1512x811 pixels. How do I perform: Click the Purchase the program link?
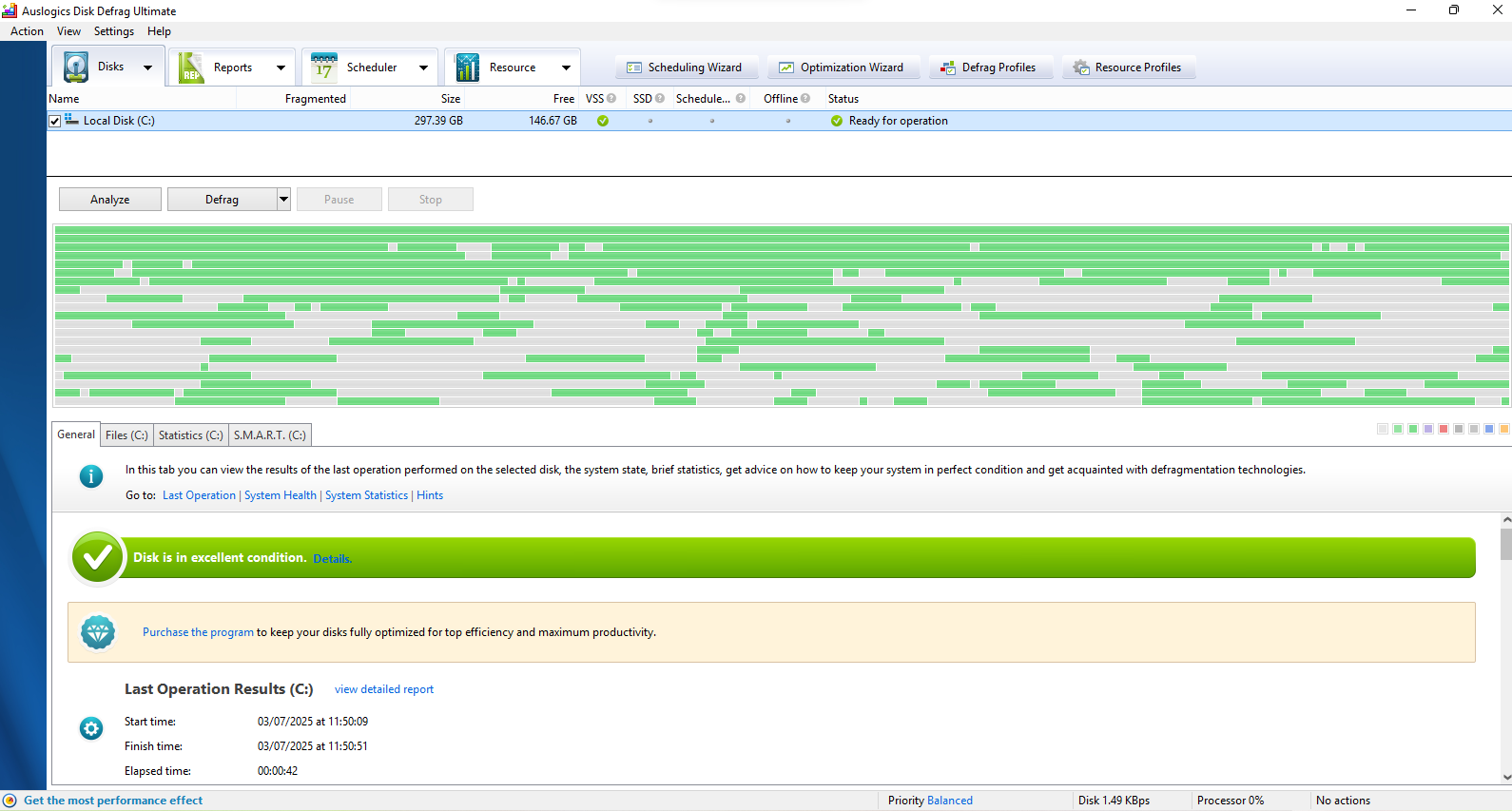198,632
